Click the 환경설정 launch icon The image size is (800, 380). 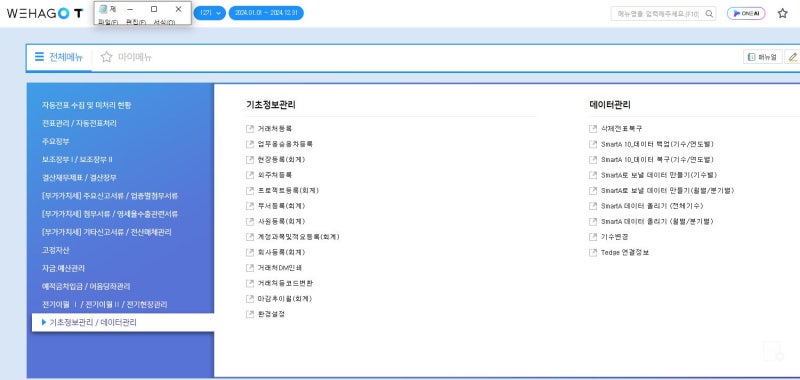point(249,314)
